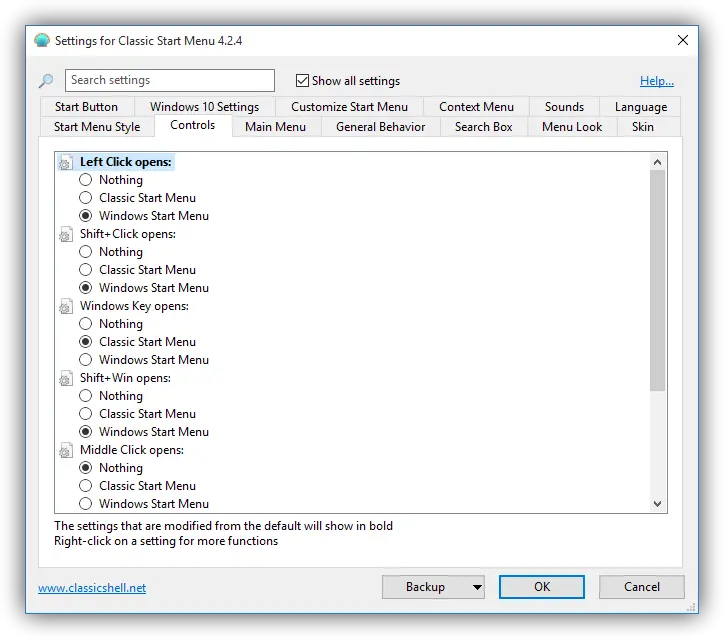The image size is (724, 639).
Task: Open the www.classicshell.net link
Action: [92, 588]
